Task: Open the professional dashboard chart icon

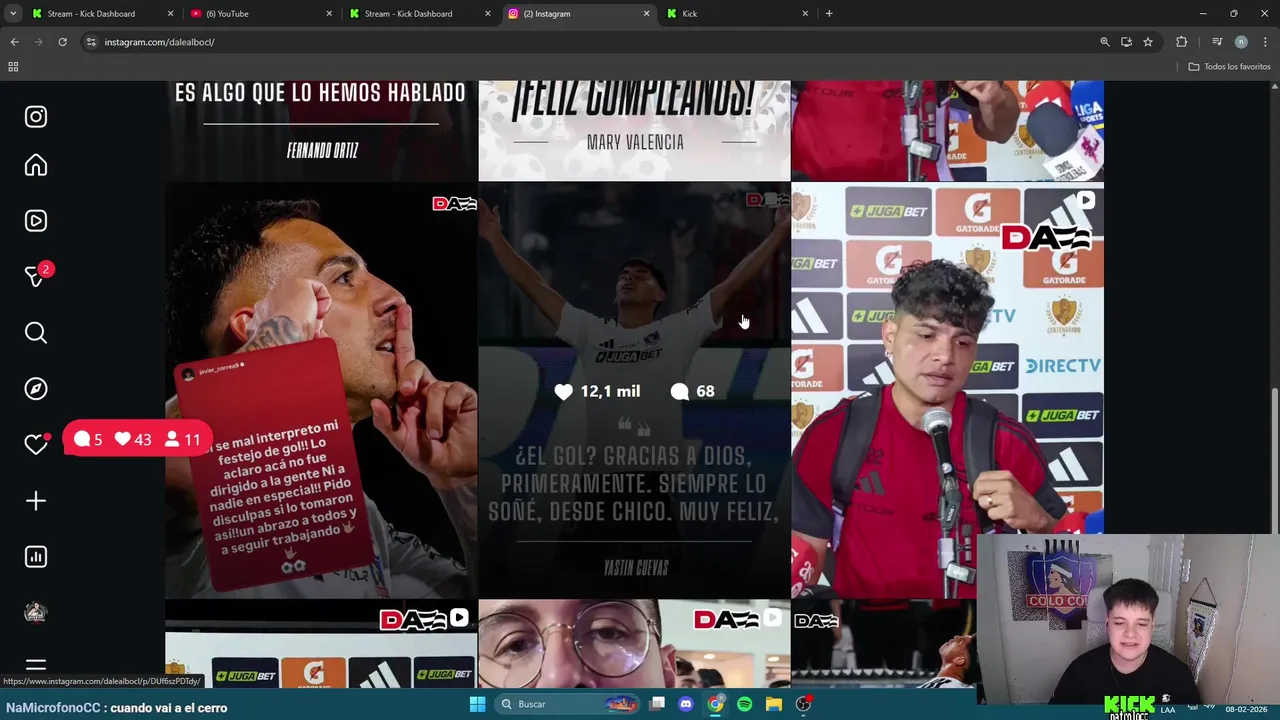Action: pos(36,557)
